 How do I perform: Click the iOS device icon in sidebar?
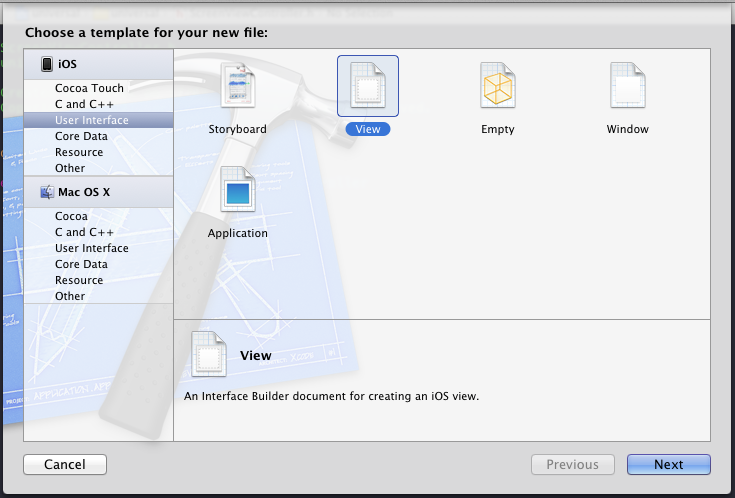click(x=46, y=64)
